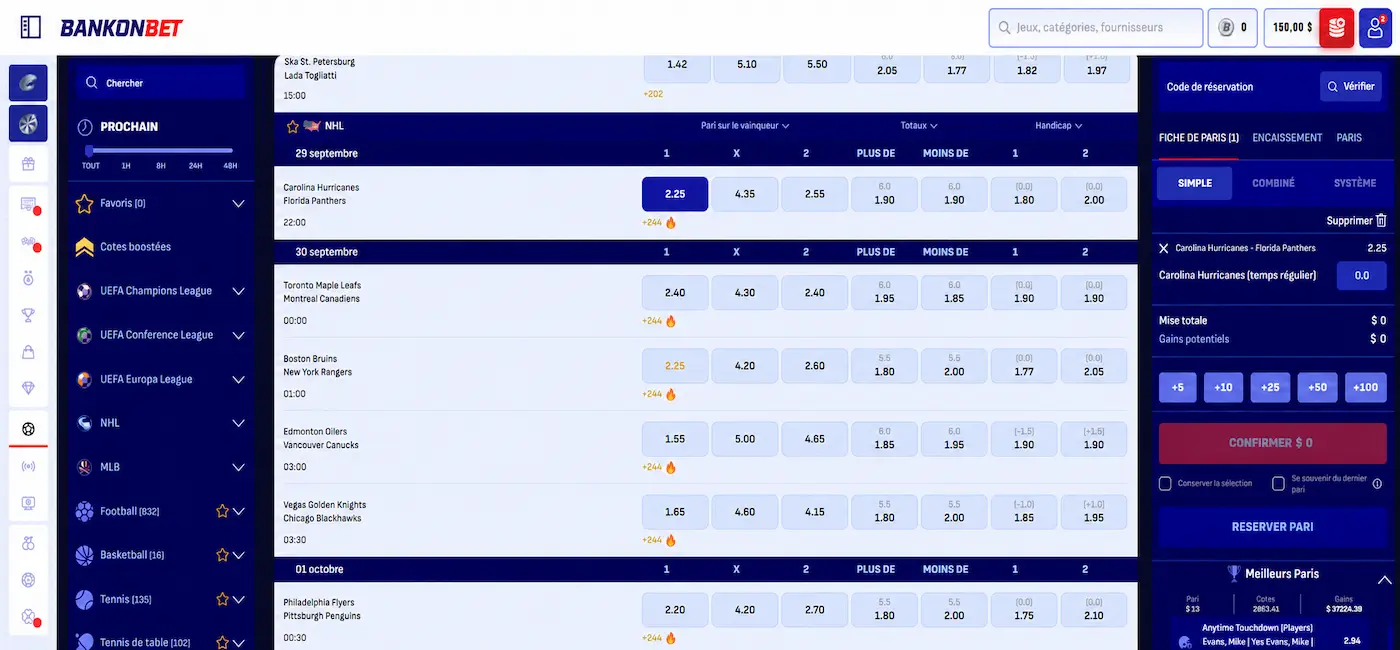Select draw odds 4.35 for Carolina vs Florida
The width and height of the screenshot is (1400, 650).
(745, 194)
